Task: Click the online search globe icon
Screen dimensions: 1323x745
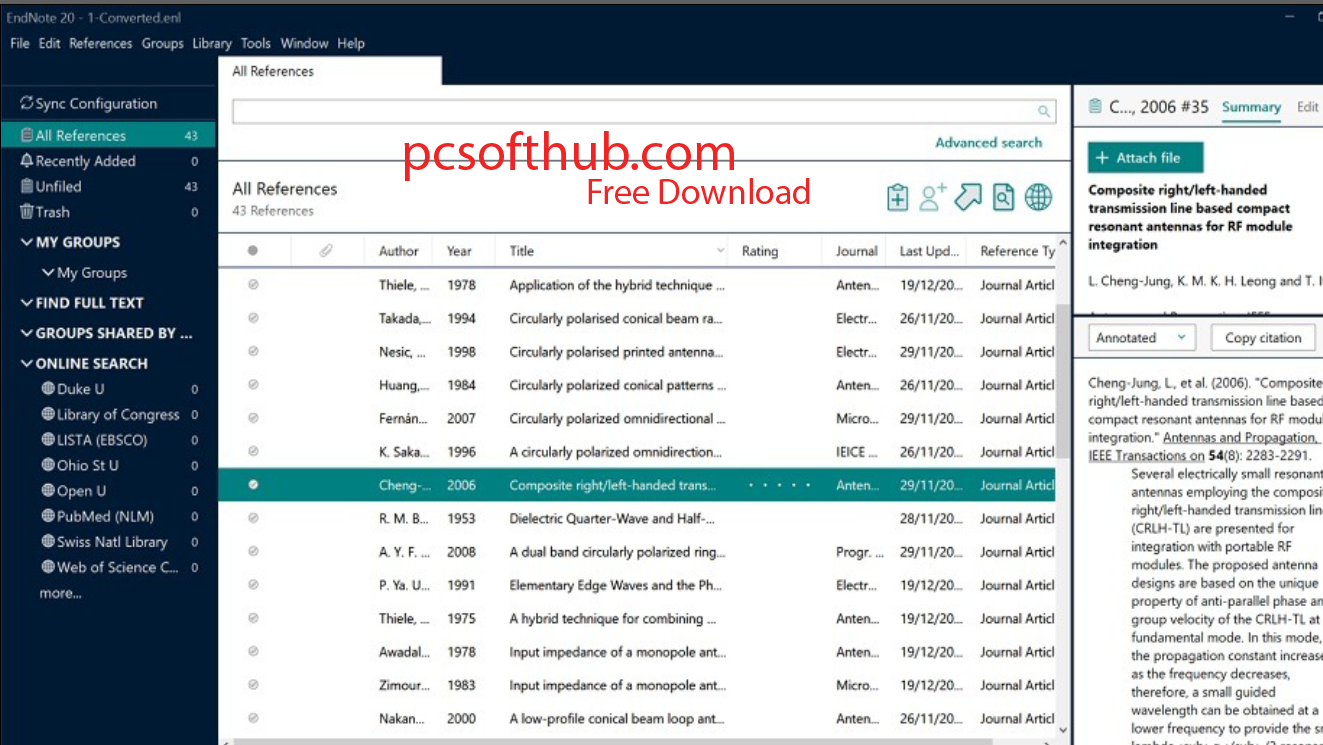Action: coord(1039,197)
